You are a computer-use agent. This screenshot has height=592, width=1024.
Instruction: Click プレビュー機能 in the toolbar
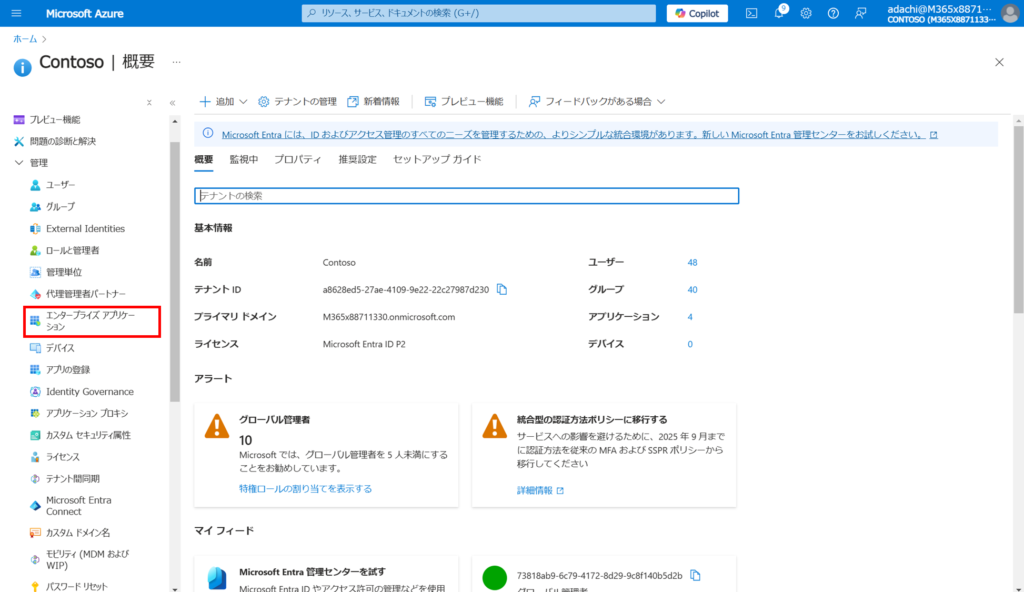(464, 101)
